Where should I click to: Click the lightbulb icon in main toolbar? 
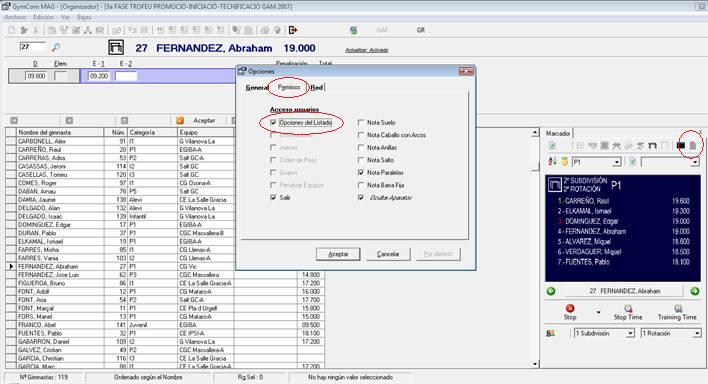277,30
